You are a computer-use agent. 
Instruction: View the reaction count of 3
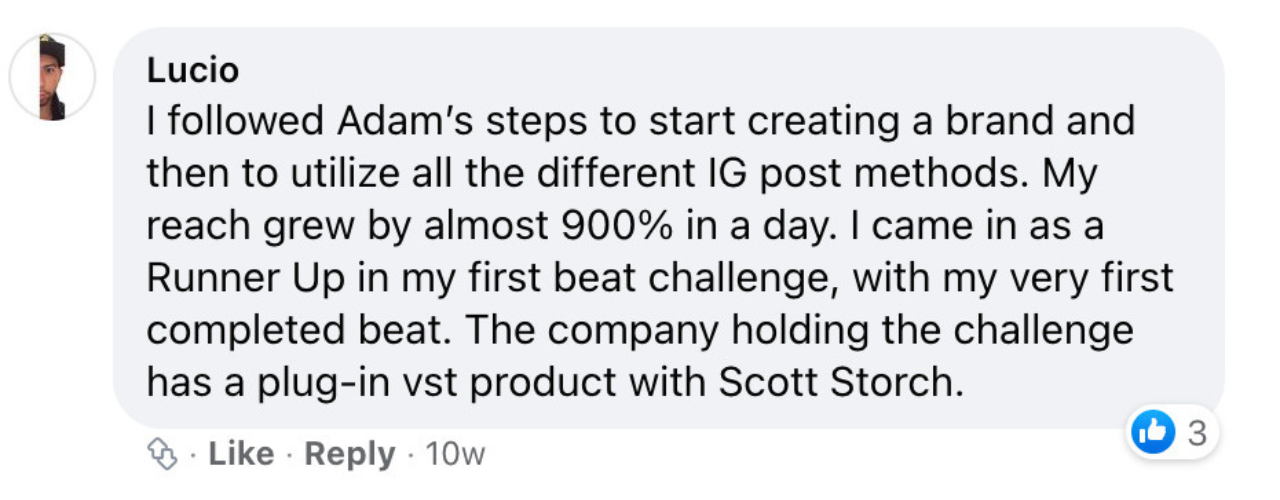[1195, 434]
